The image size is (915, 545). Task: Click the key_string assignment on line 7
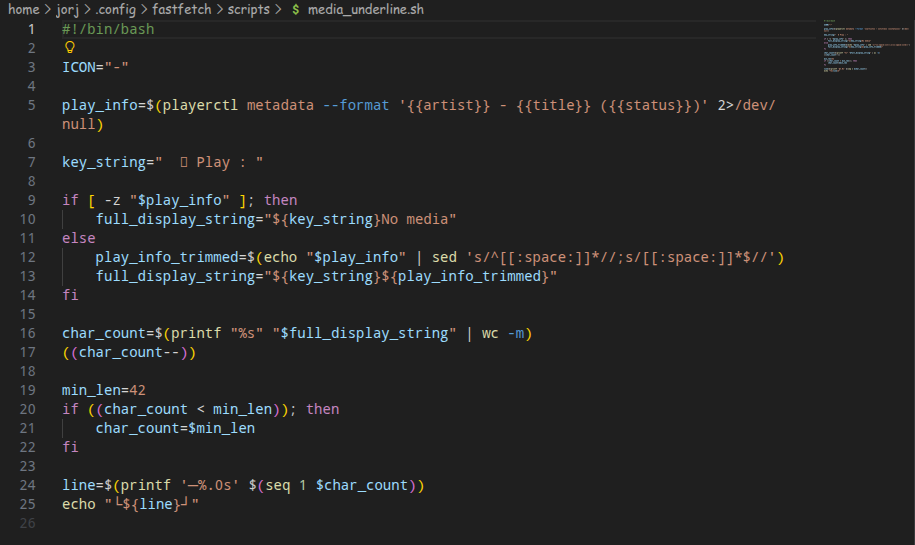tap(162, 162)
